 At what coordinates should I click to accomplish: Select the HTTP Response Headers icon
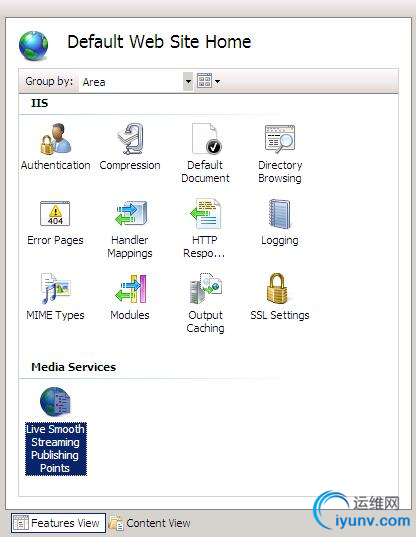point(205,213)
